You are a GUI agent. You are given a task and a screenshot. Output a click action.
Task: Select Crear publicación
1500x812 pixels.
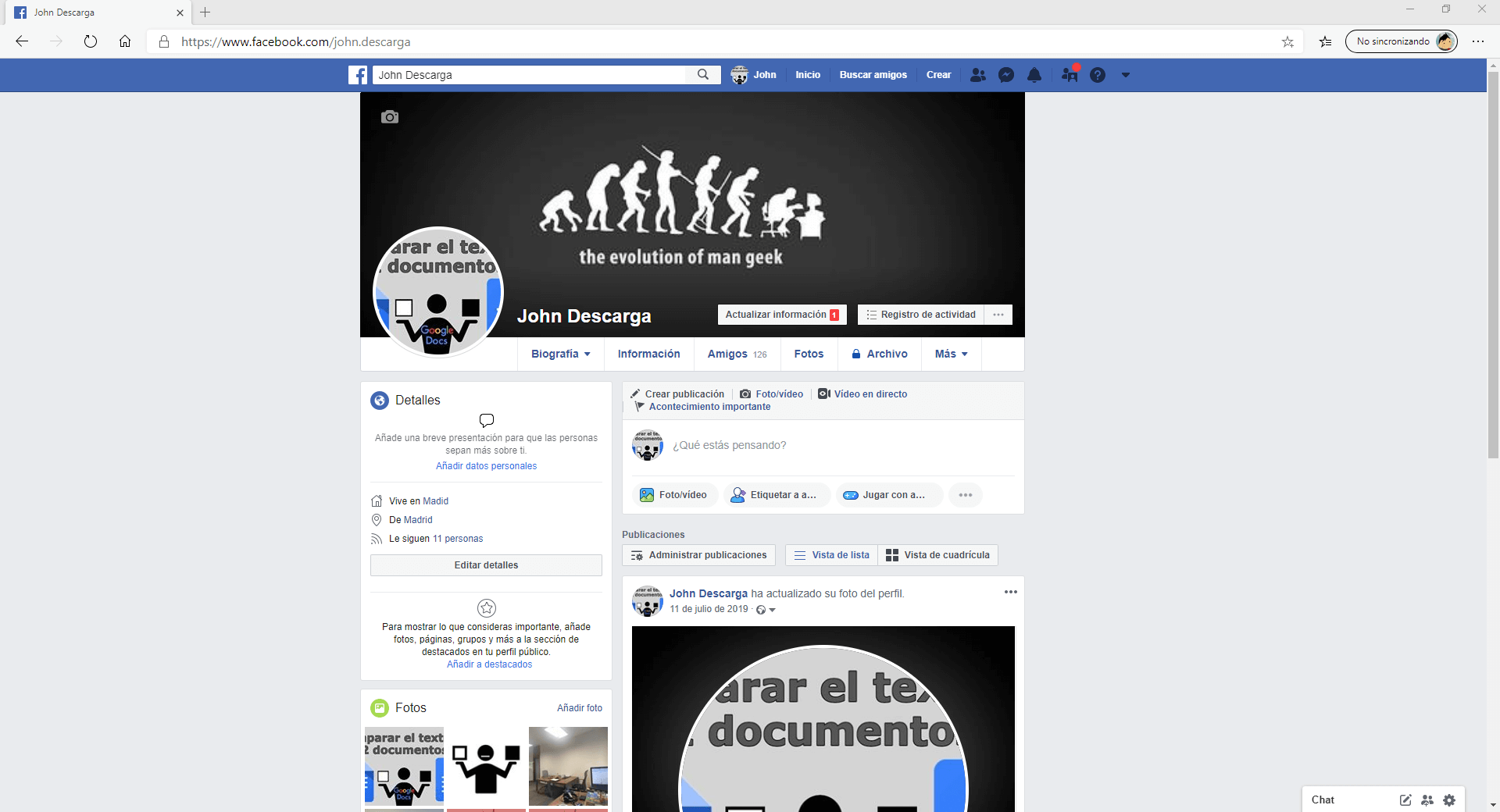(677, 394)
